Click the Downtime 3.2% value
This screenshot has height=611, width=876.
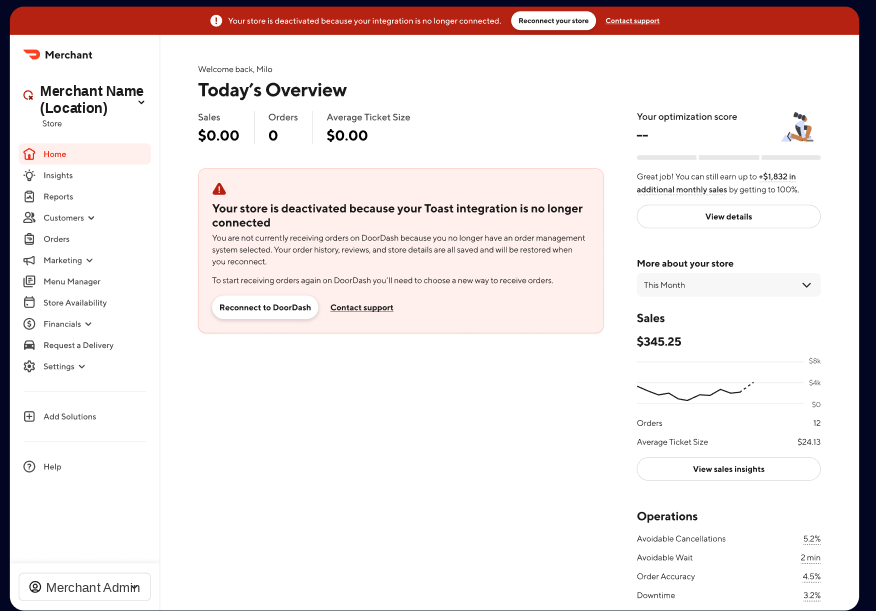coord(812,595)
